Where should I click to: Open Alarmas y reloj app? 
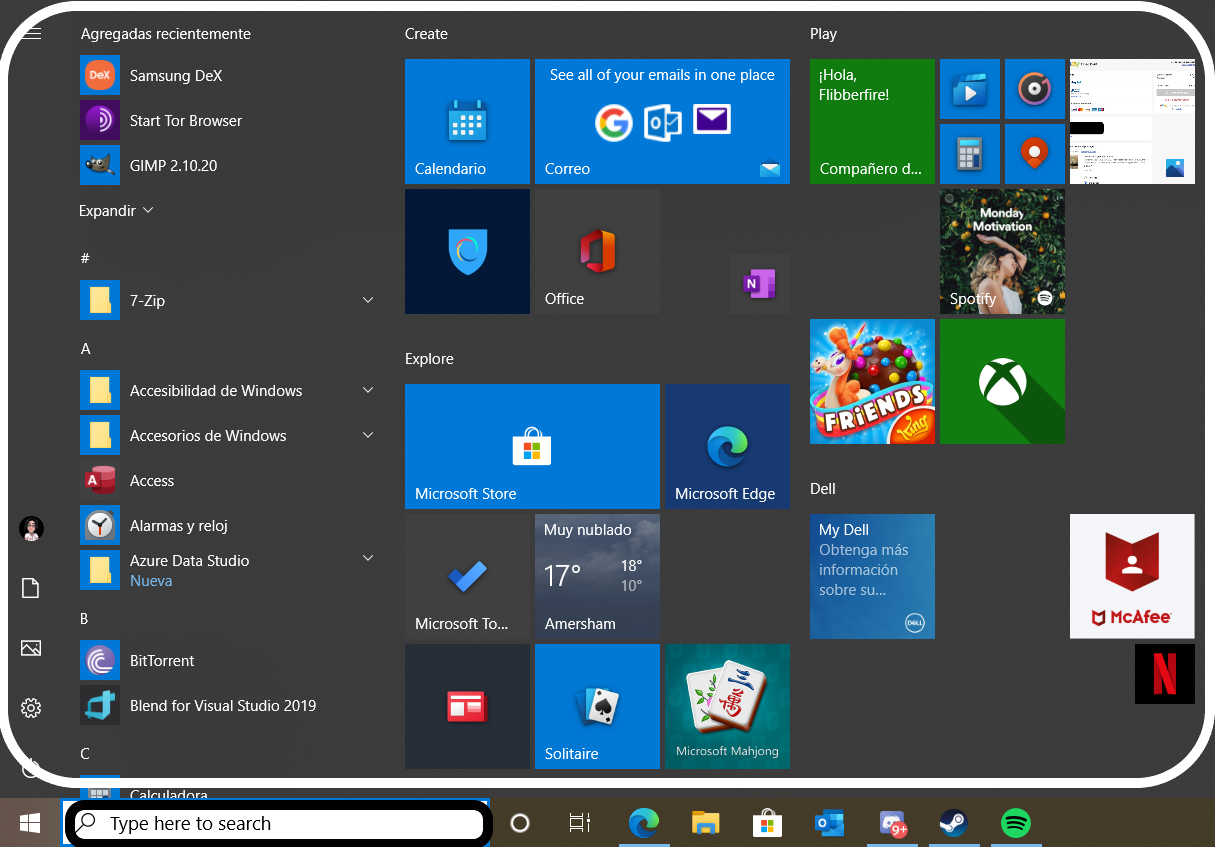click(228, 526)
